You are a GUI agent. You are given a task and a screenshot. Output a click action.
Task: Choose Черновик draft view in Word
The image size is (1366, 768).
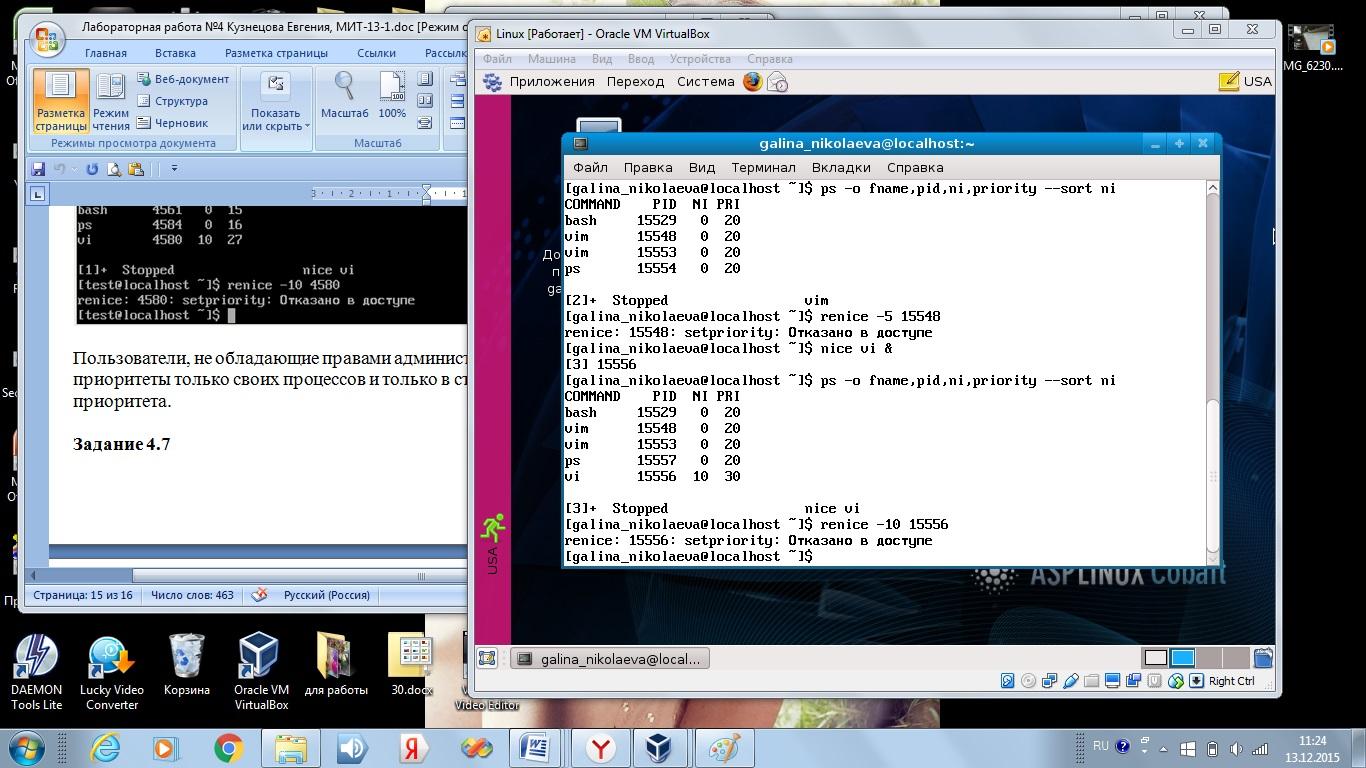pos(172,123)
